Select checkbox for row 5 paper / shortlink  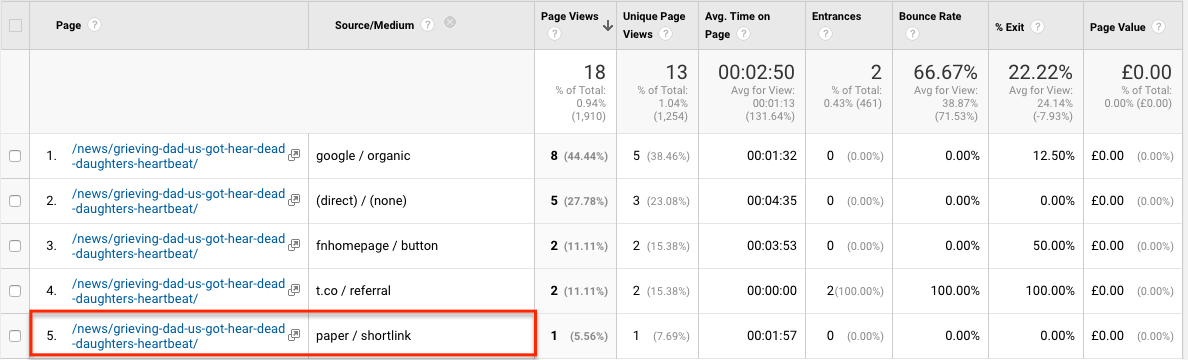pyautogui.click(x=15, y=335)
